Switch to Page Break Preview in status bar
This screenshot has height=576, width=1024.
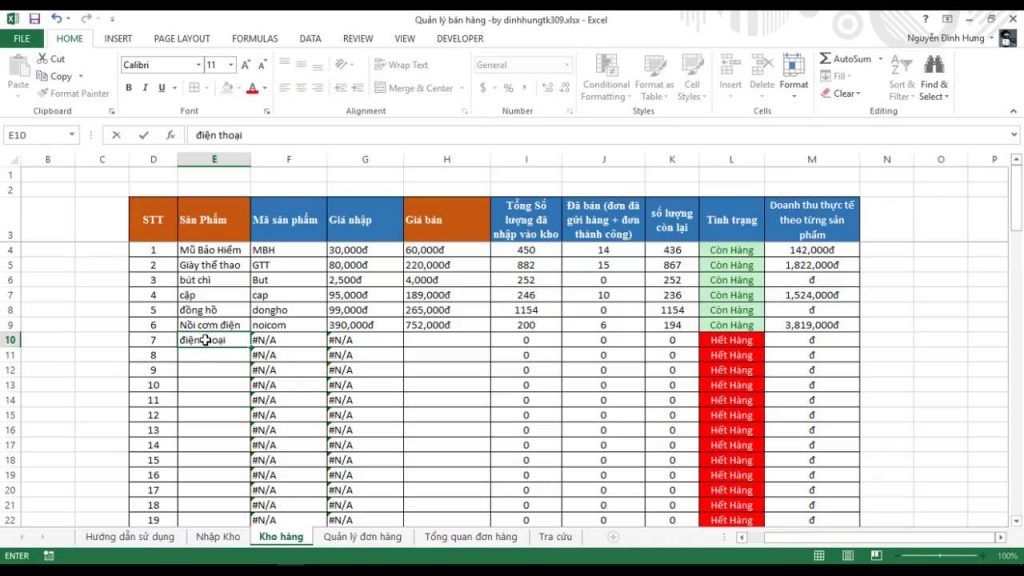point(876,556)
